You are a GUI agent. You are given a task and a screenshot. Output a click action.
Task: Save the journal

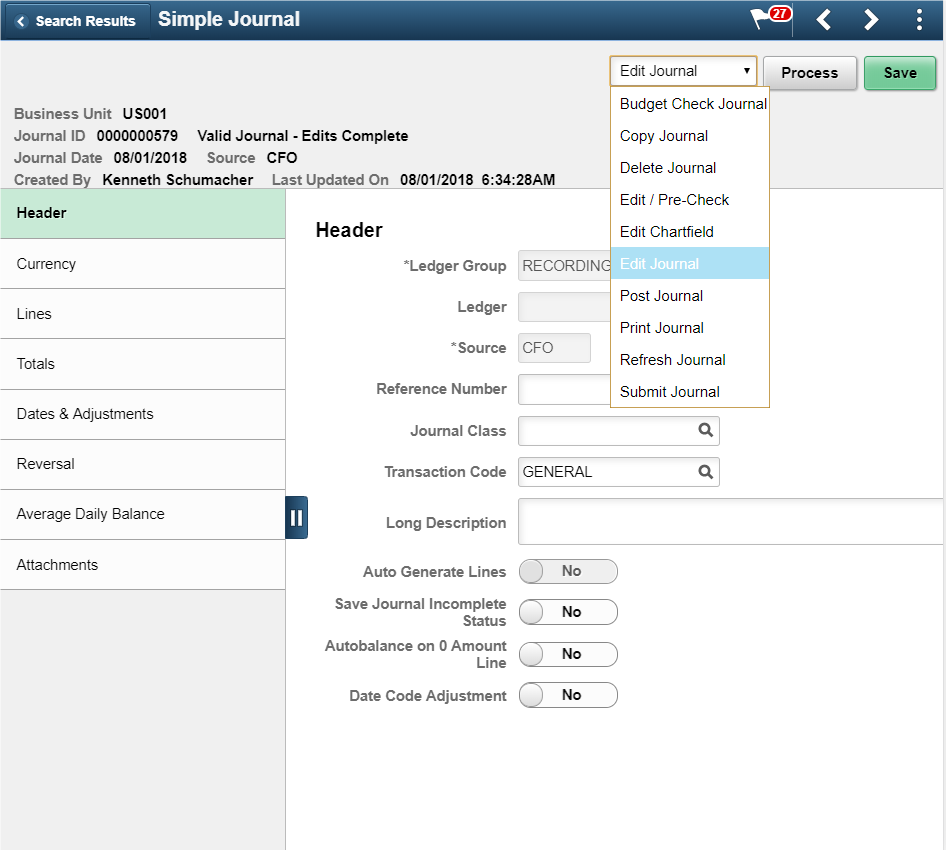click(900, 73)
